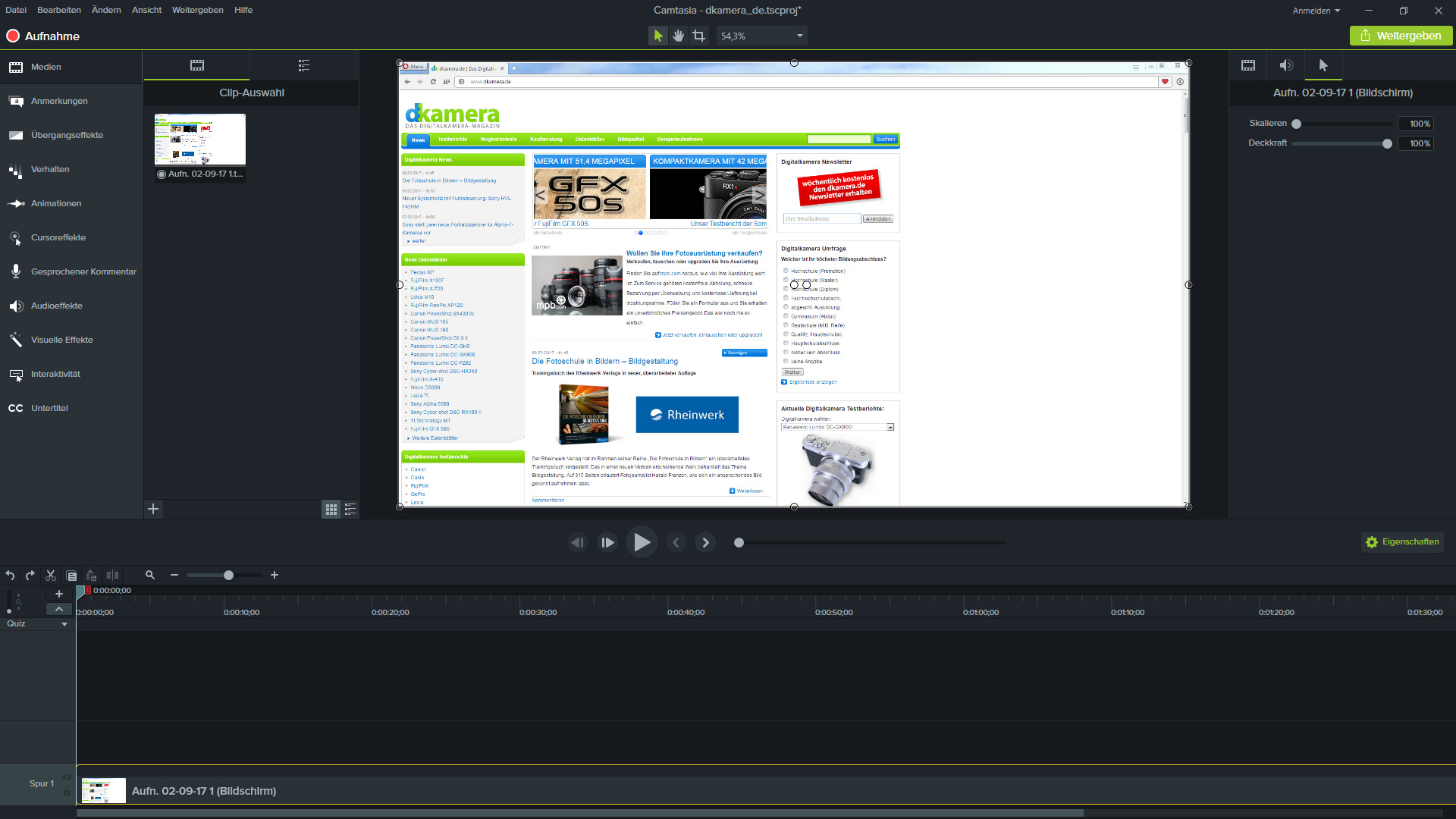This screenshot has width=1456, height=819.
Task: Open the canvas zoom percentage dropdown
Action: point(799,36)
